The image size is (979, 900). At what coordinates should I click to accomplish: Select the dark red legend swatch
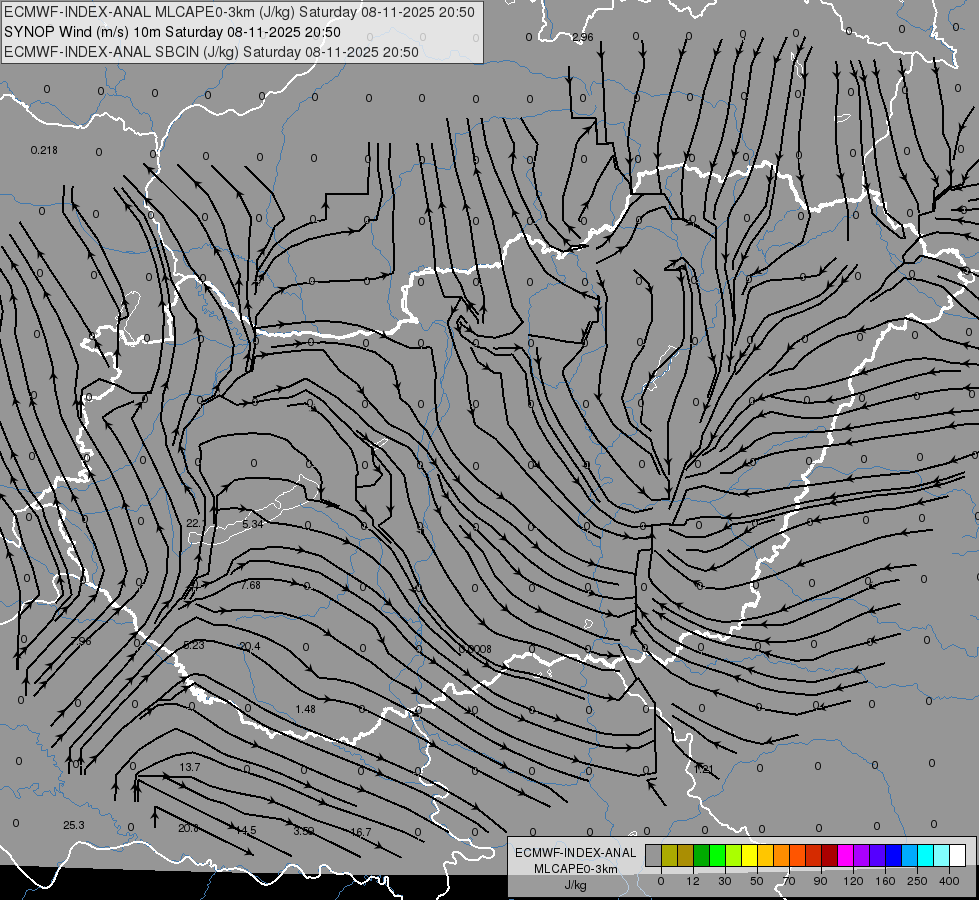coord(829,855)
